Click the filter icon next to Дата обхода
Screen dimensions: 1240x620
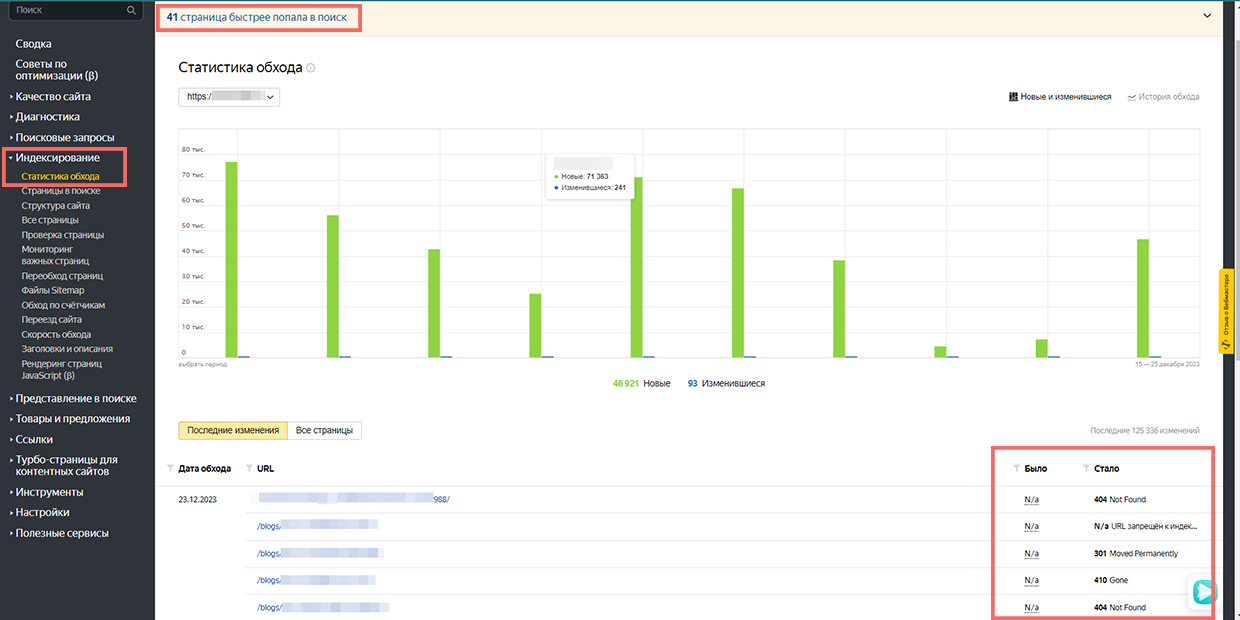(x=171, y=468)
